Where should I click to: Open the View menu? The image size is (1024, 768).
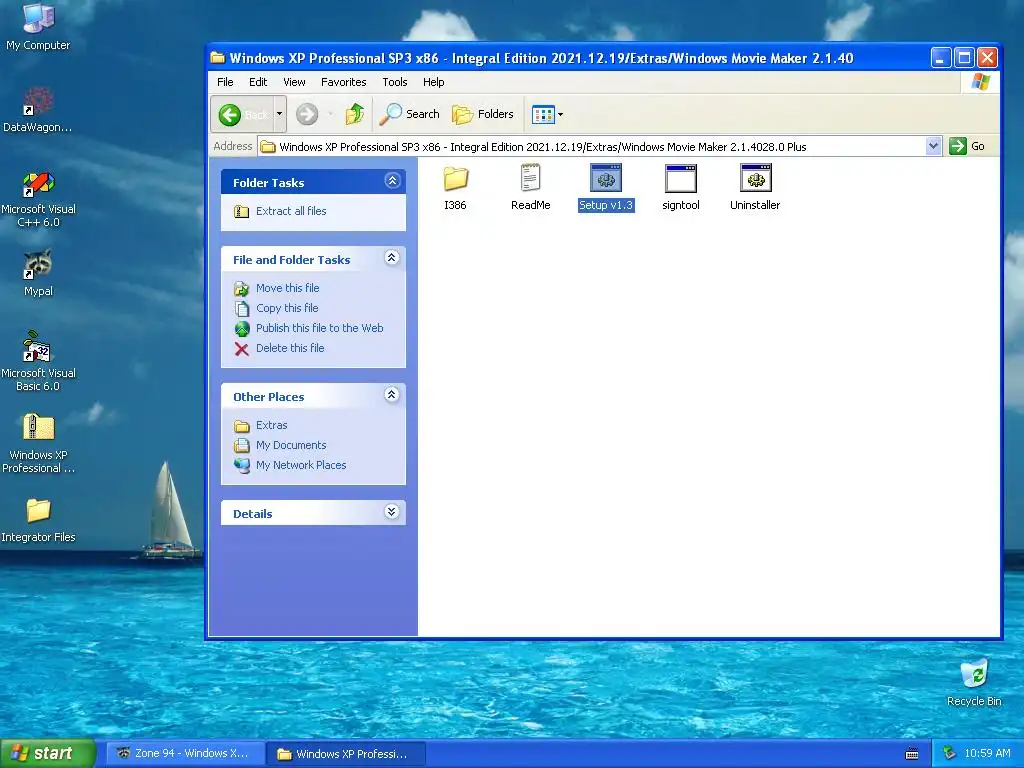tap(294, 82)
